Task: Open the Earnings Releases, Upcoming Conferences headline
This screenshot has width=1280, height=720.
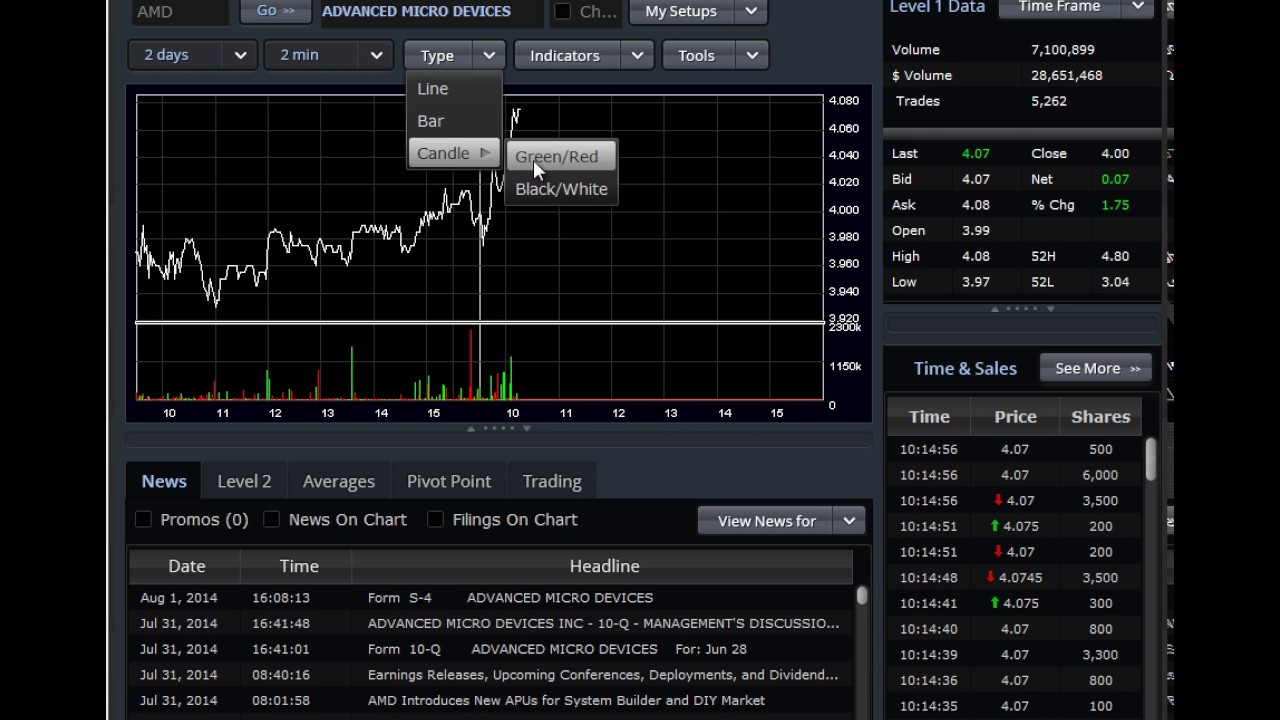Action: coord(603,675)
